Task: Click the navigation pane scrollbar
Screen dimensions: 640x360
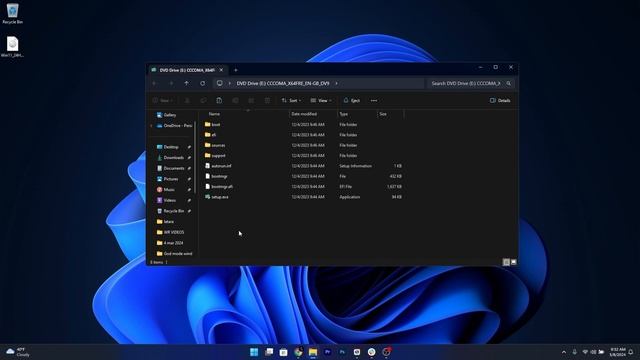Action: [x=195, y=157]
